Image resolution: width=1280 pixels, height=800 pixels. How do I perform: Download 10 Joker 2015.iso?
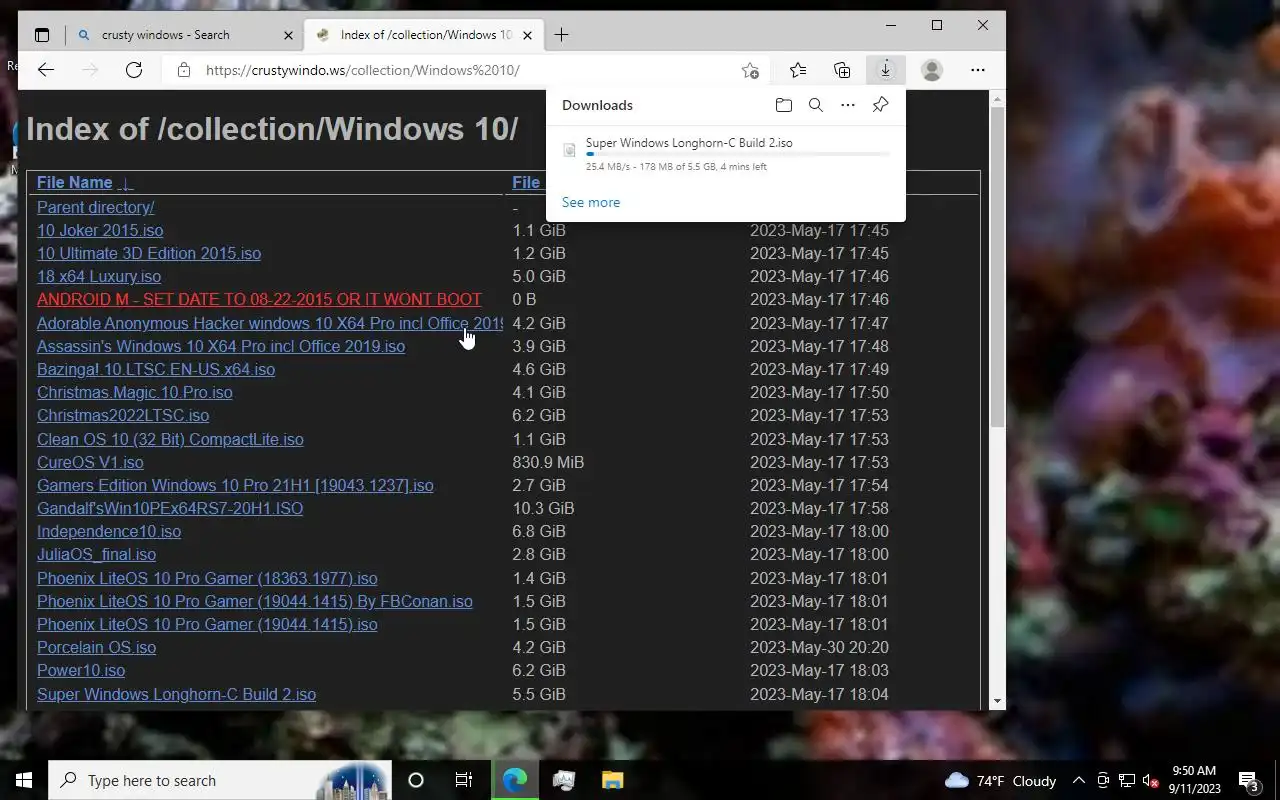tap(100, 230)
